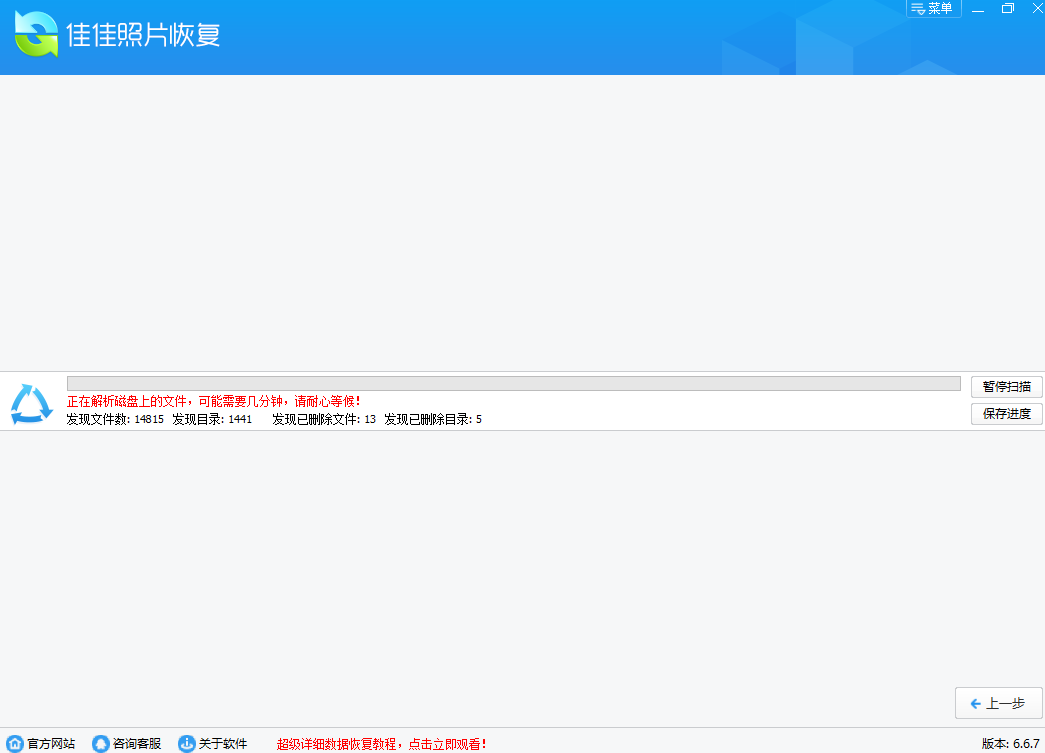Screen dimensions: 1045x753
Task: Save scan progress via 保存进度
Action: tap(1006, 414)
